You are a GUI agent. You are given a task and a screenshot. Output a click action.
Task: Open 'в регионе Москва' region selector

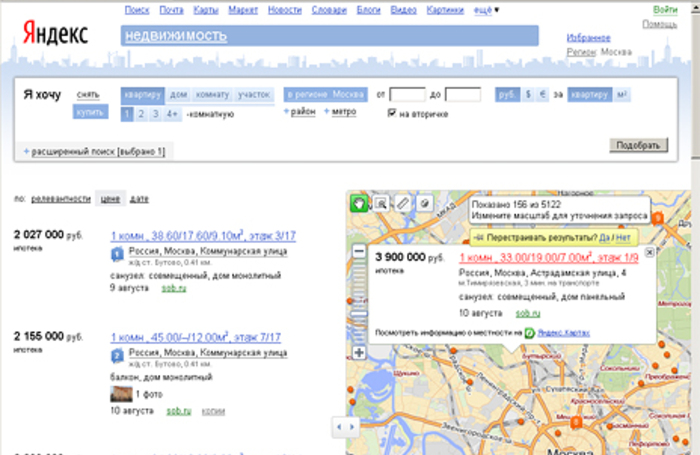326,95
